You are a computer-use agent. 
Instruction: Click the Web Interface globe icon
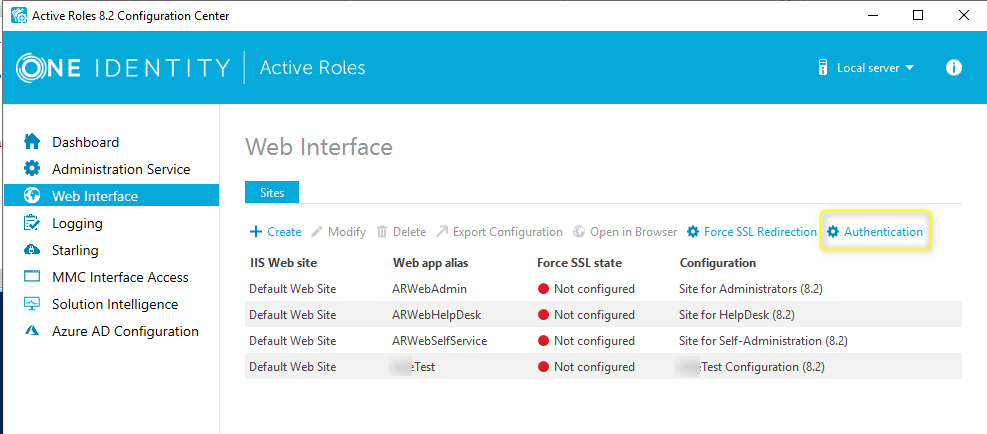(x=31, y=196)
